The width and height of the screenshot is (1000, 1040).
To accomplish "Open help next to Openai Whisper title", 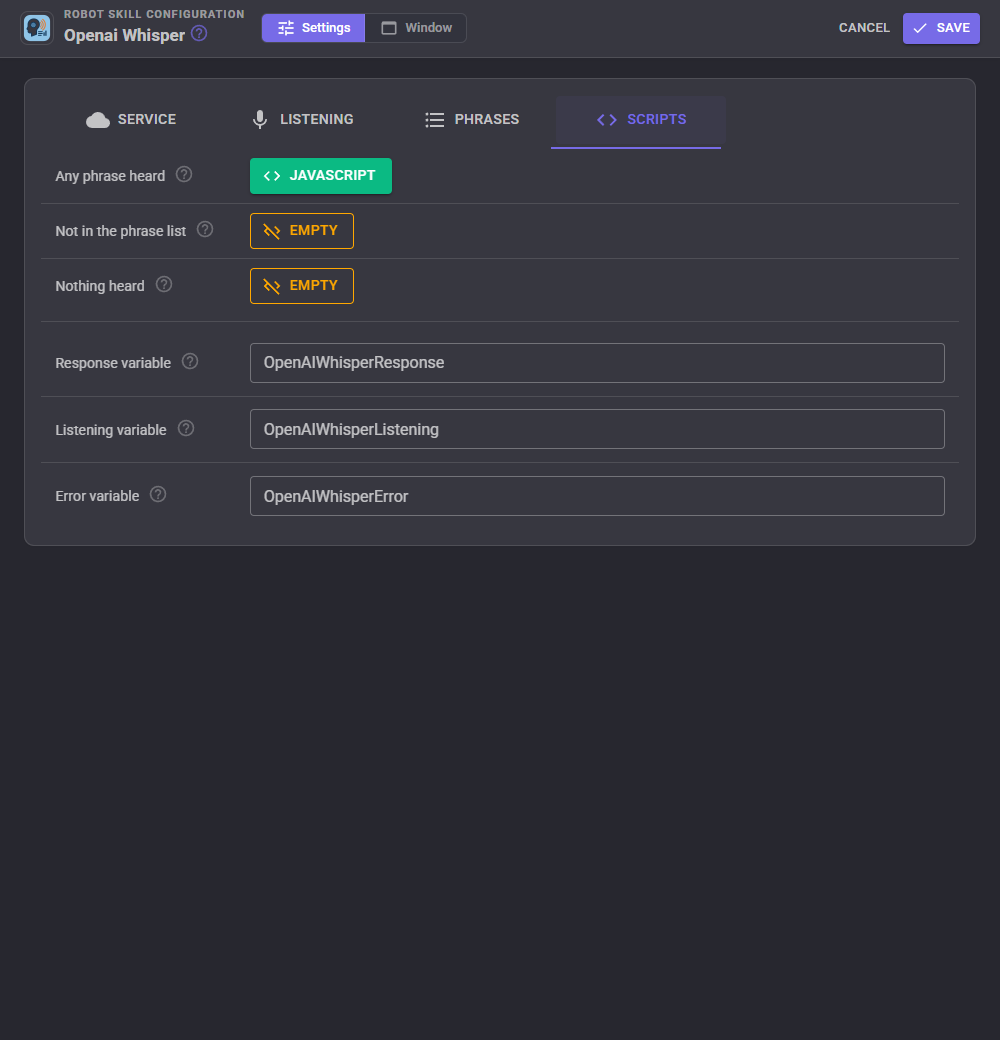I will [x=199, y=33].
